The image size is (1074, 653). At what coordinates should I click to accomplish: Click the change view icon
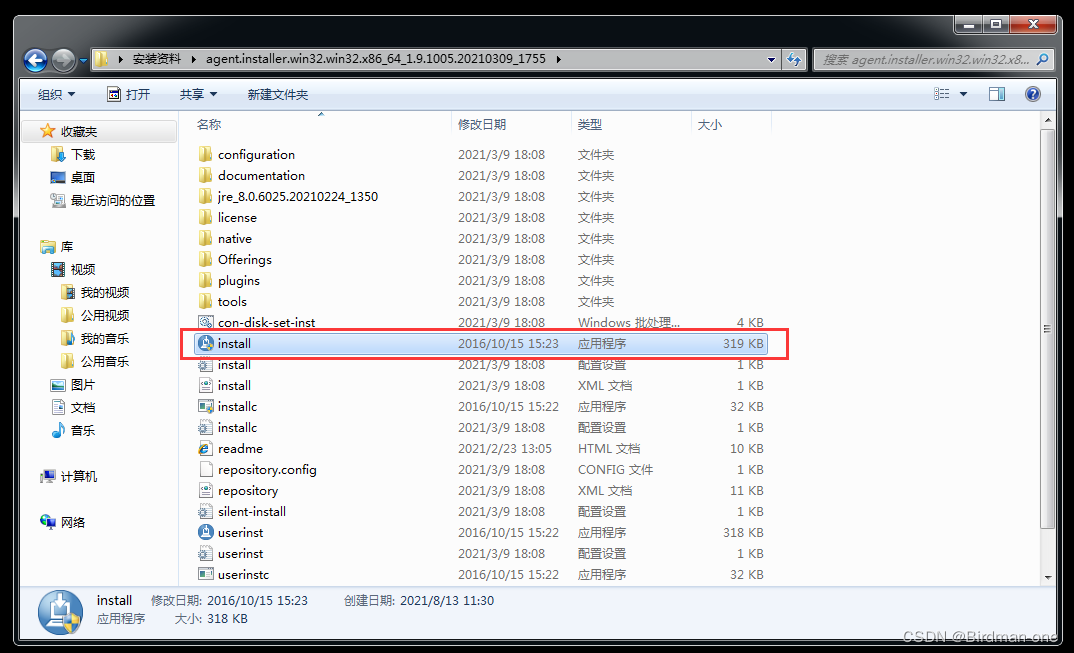pyautogui.click(x=942, y=94)
